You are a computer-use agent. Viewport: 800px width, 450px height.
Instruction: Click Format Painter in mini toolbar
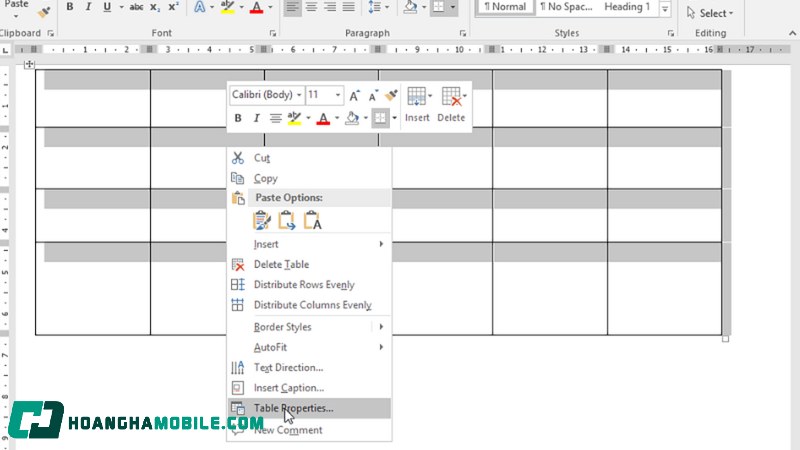(x=391, y=95)
